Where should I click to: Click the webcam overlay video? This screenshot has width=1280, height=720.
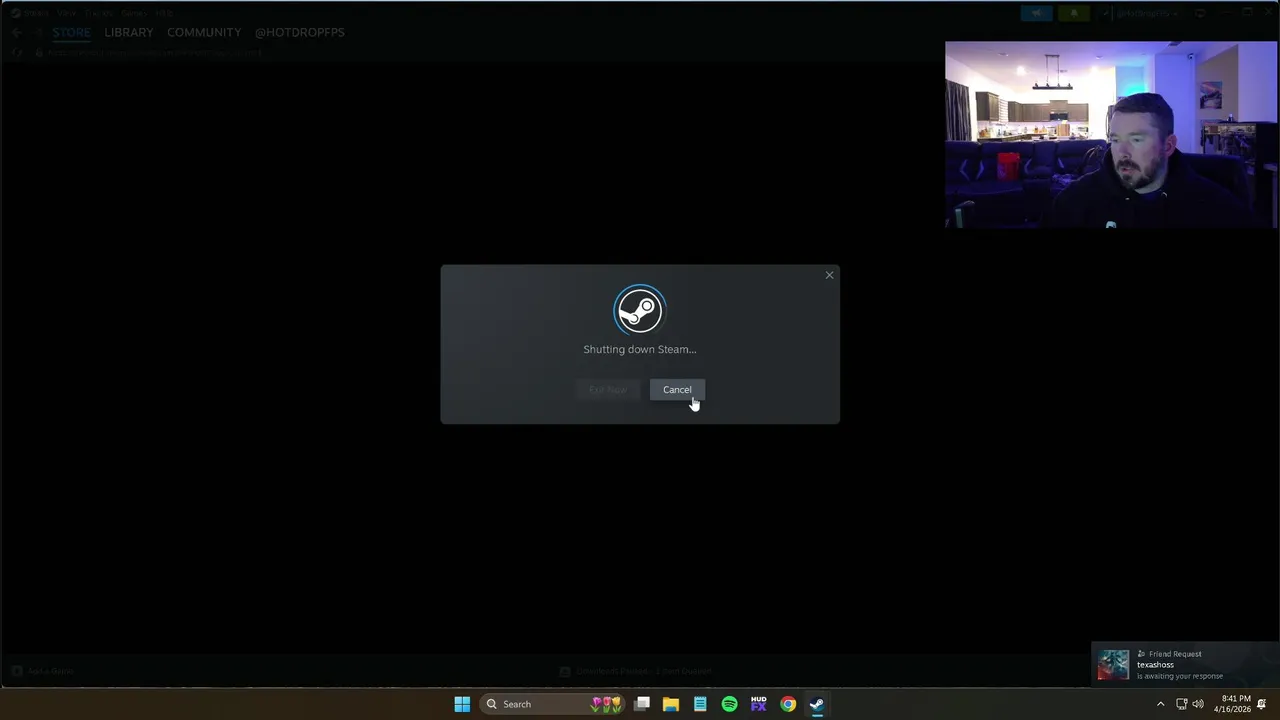(x=1110, y=135)
